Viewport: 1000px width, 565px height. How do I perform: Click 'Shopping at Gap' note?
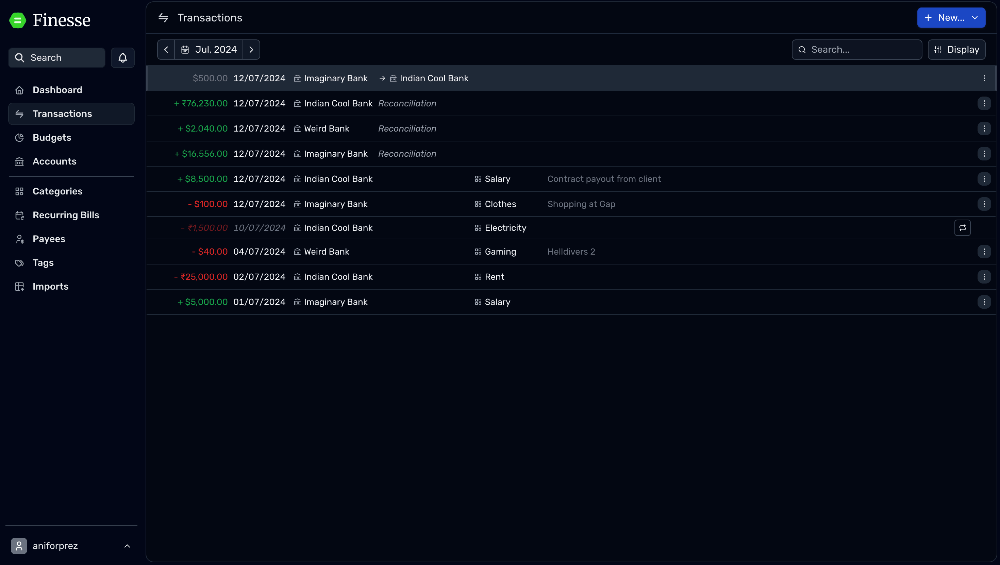point(581,204)
